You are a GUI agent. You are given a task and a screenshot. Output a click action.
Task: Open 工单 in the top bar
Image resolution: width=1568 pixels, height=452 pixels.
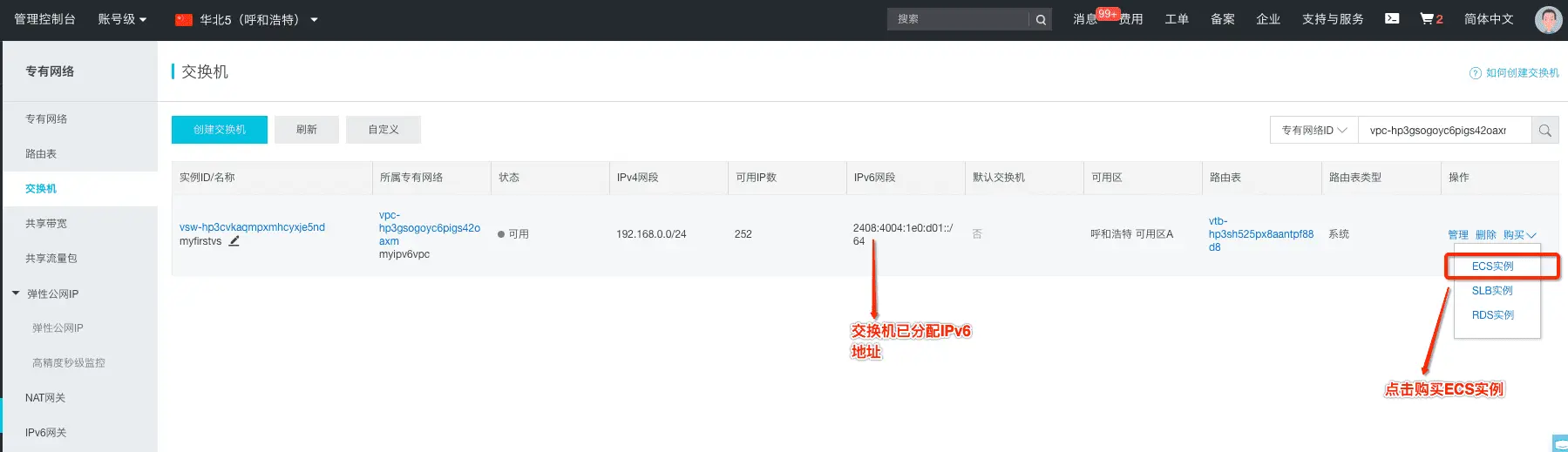[1177, 19]
